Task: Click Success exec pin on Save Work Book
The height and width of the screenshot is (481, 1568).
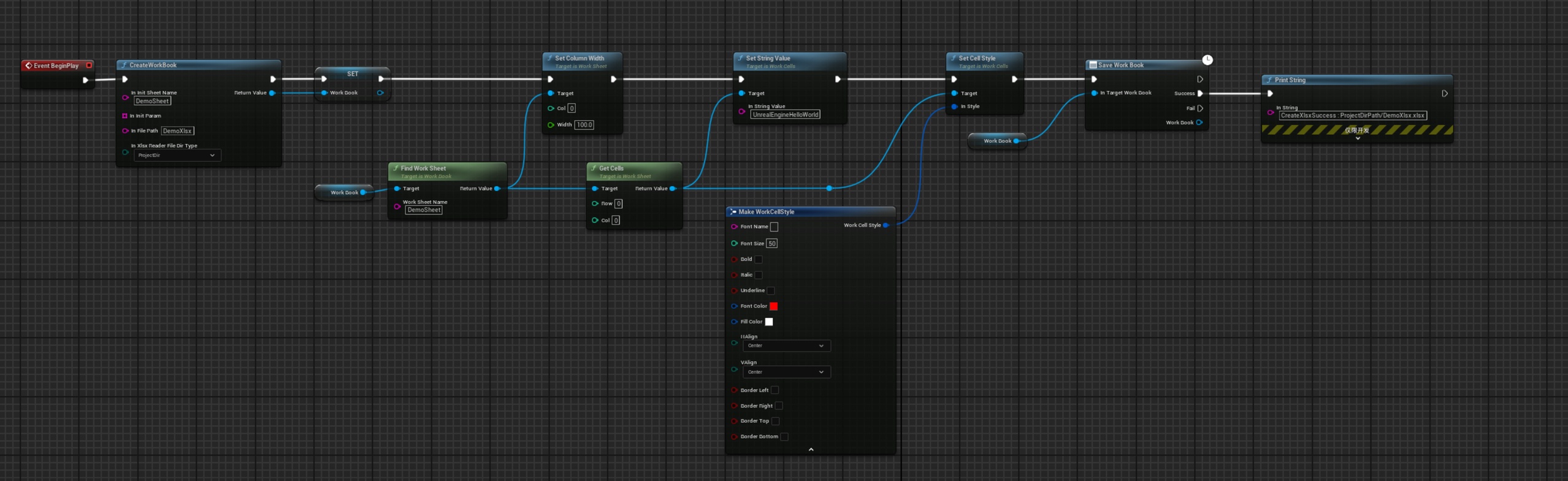Action: (x=1200, y=93)
